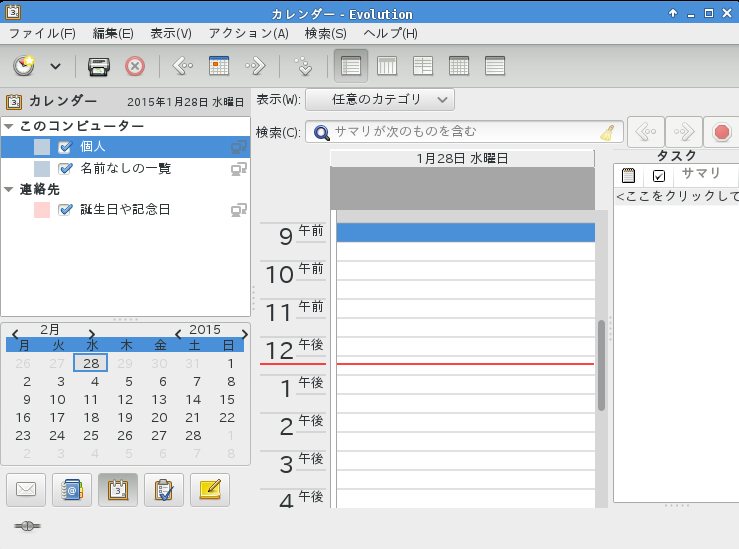Switch to day view icon
This screenshot has height=549, width=739.
click(x=350, y=67)
